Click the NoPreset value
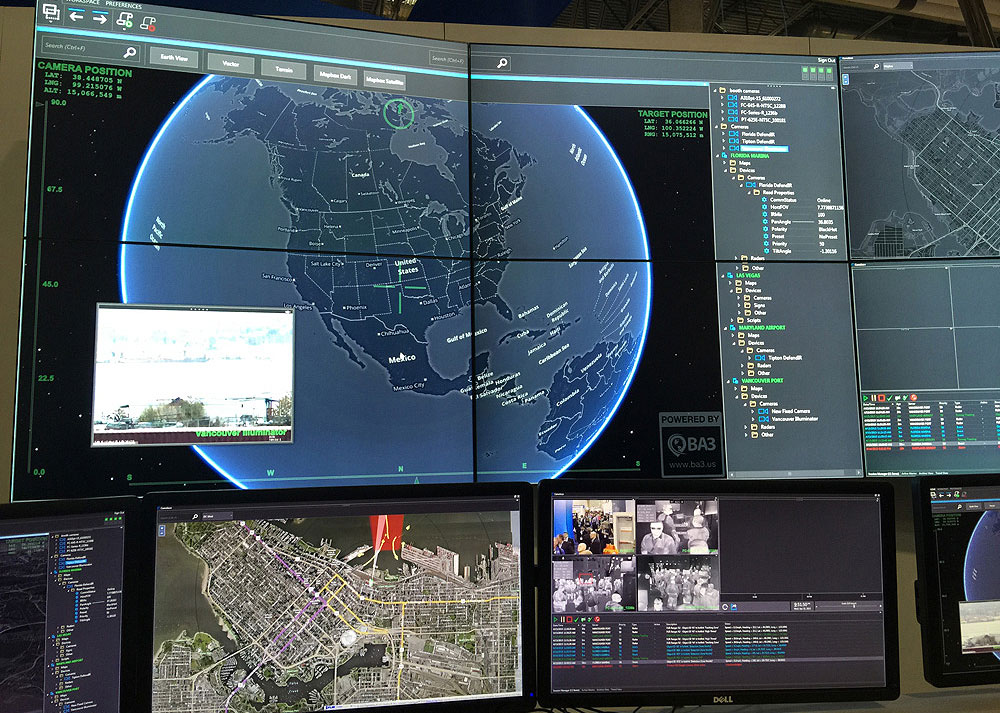 pos(828,237)
